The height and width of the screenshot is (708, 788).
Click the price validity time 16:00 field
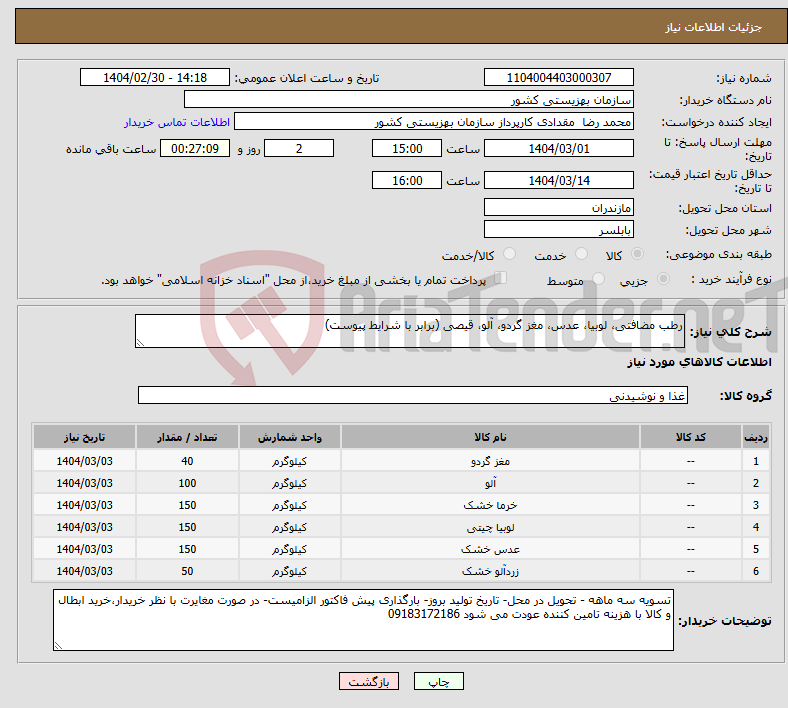point(407,180)
